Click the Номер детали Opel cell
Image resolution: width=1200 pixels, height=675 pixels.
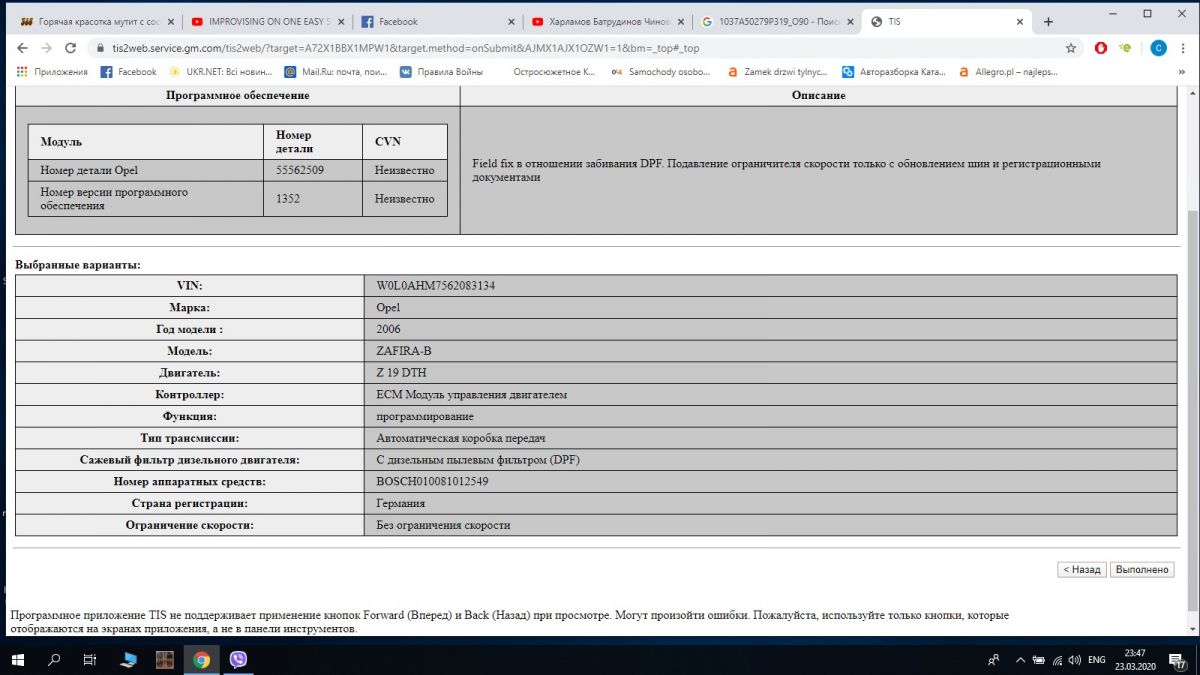pos(145,170)
